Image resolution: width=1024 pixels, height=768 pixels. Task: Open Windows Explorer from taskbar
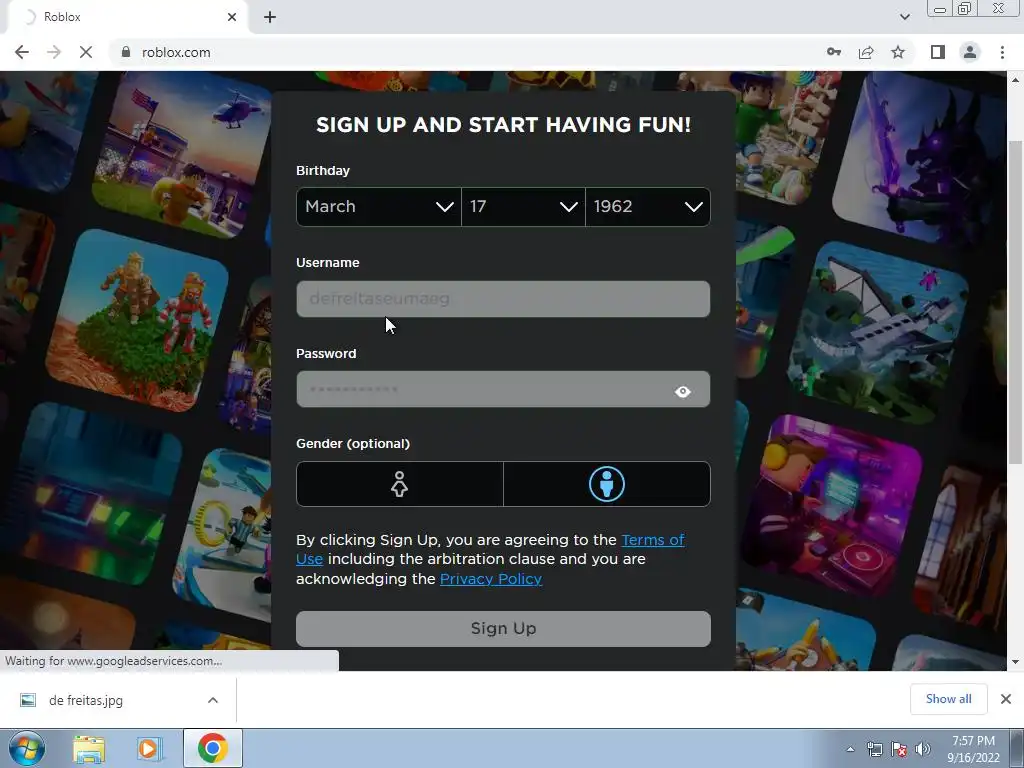coord(89,748)
